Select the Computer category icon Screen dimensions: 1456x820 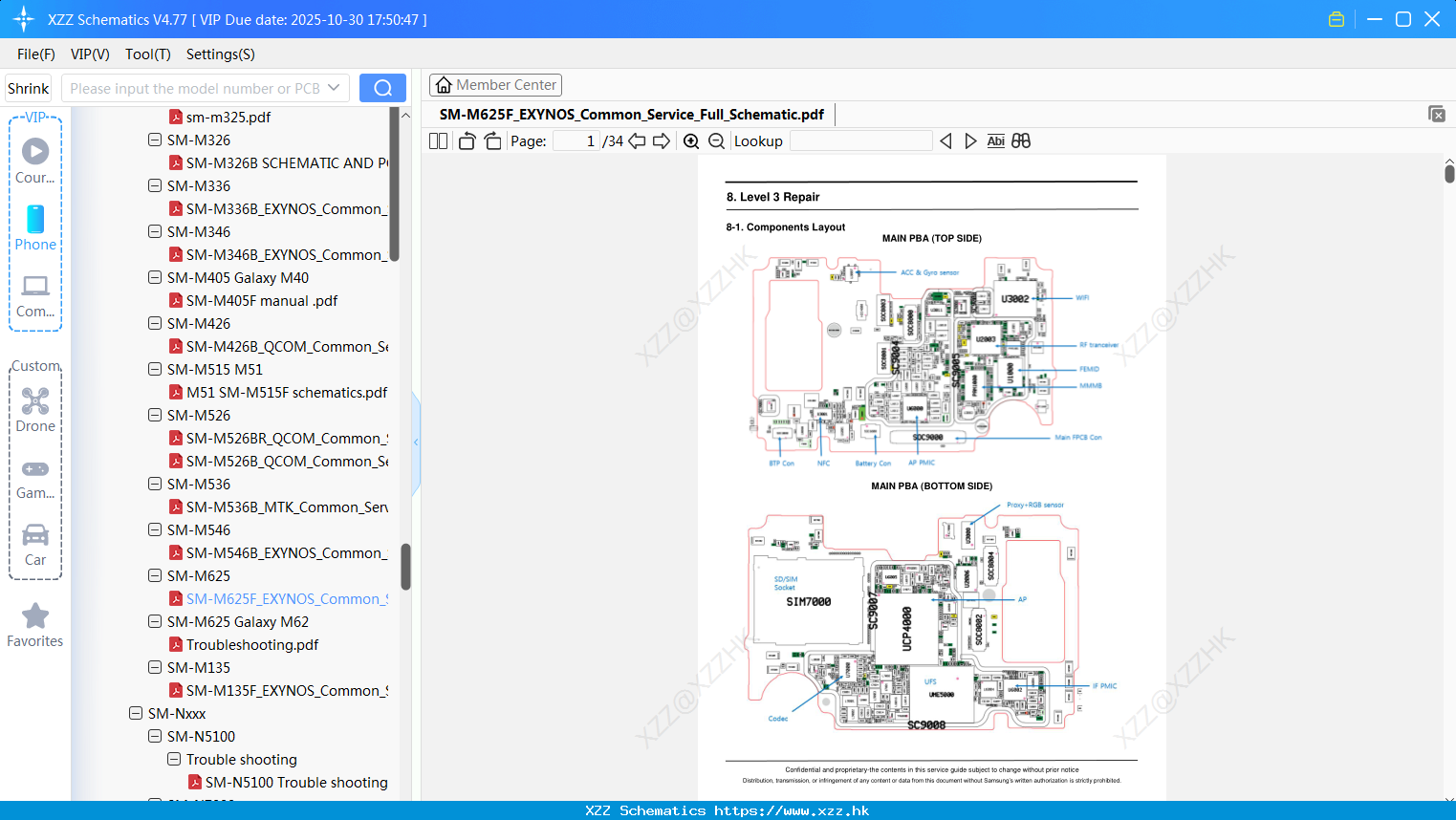coord(35,286)
